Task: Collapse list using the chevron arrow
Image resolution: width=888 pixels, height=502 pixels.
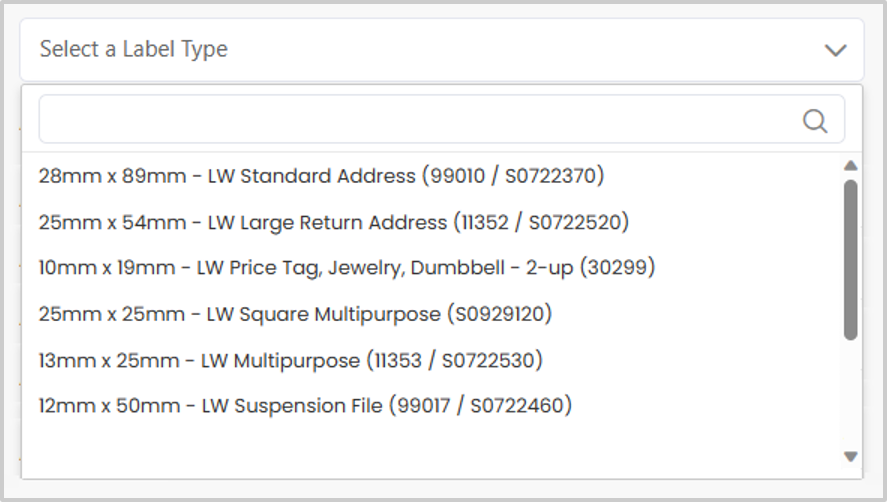Action: click(x=835, y=50)
